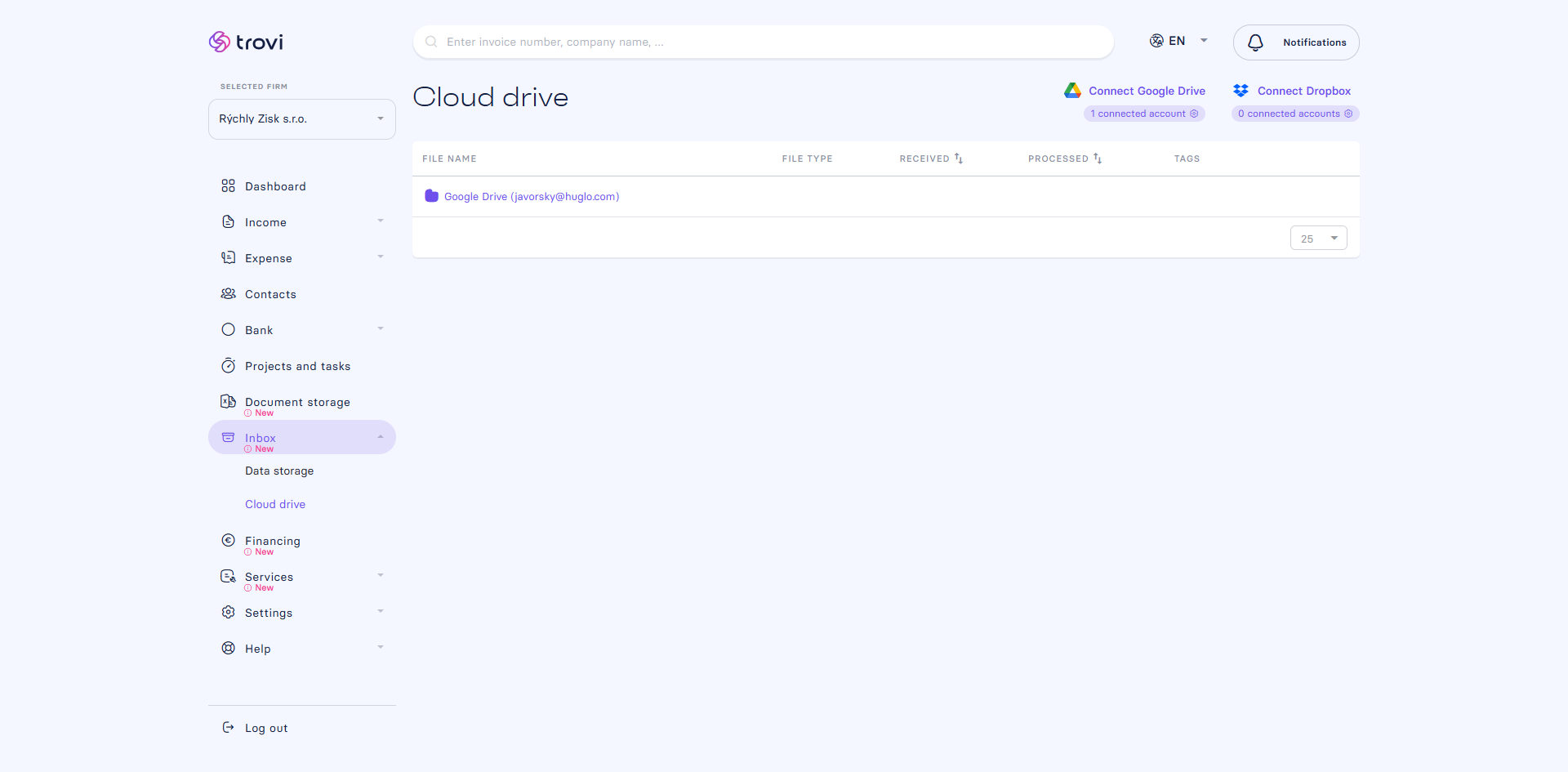Click the trovi logo
Screen dimensions: 1568x772
tap(246, 42)
